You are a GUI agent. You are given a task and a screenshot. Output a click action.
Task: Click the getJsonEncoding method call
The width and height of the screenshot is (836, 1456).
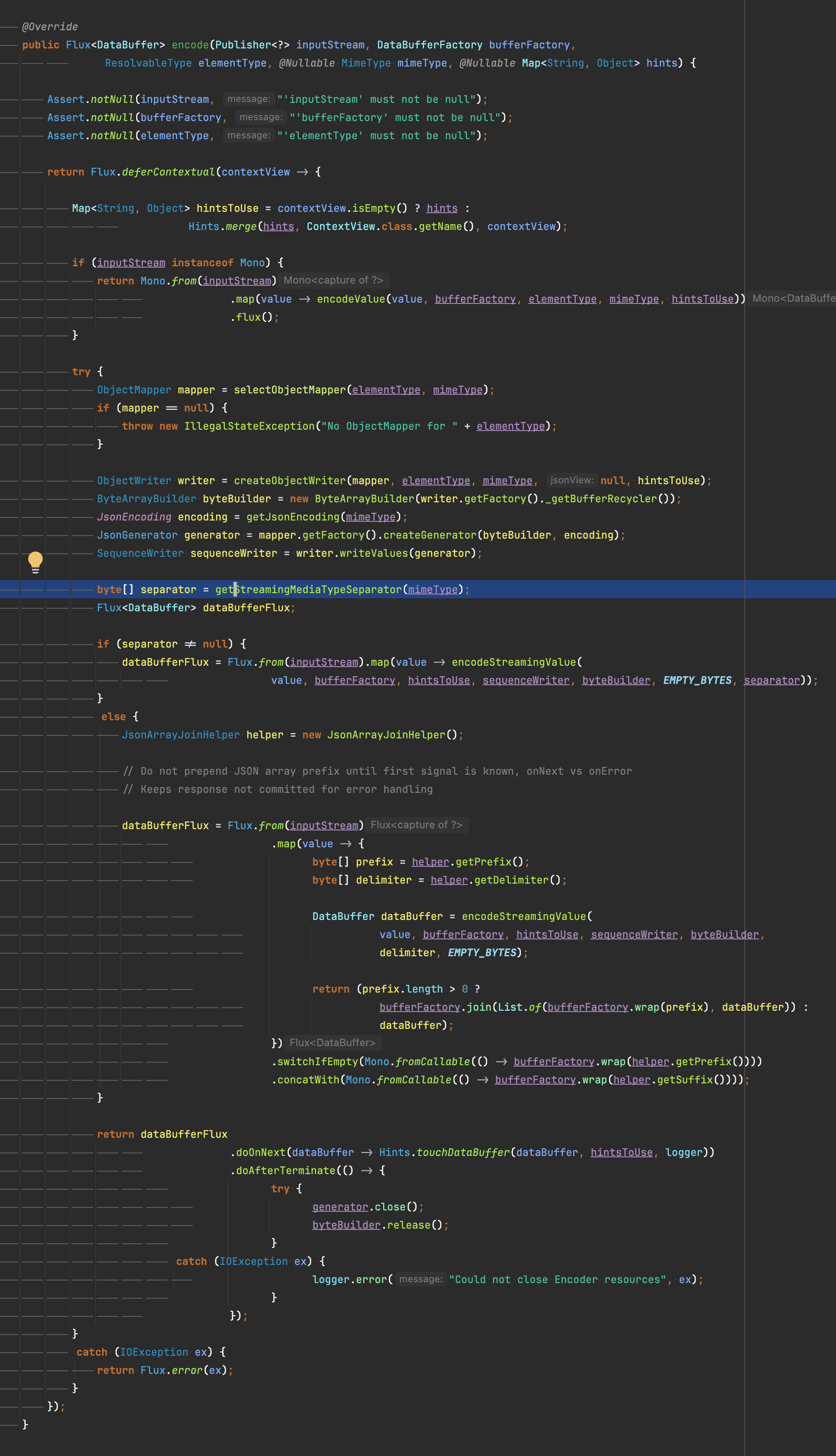(293, 517)
